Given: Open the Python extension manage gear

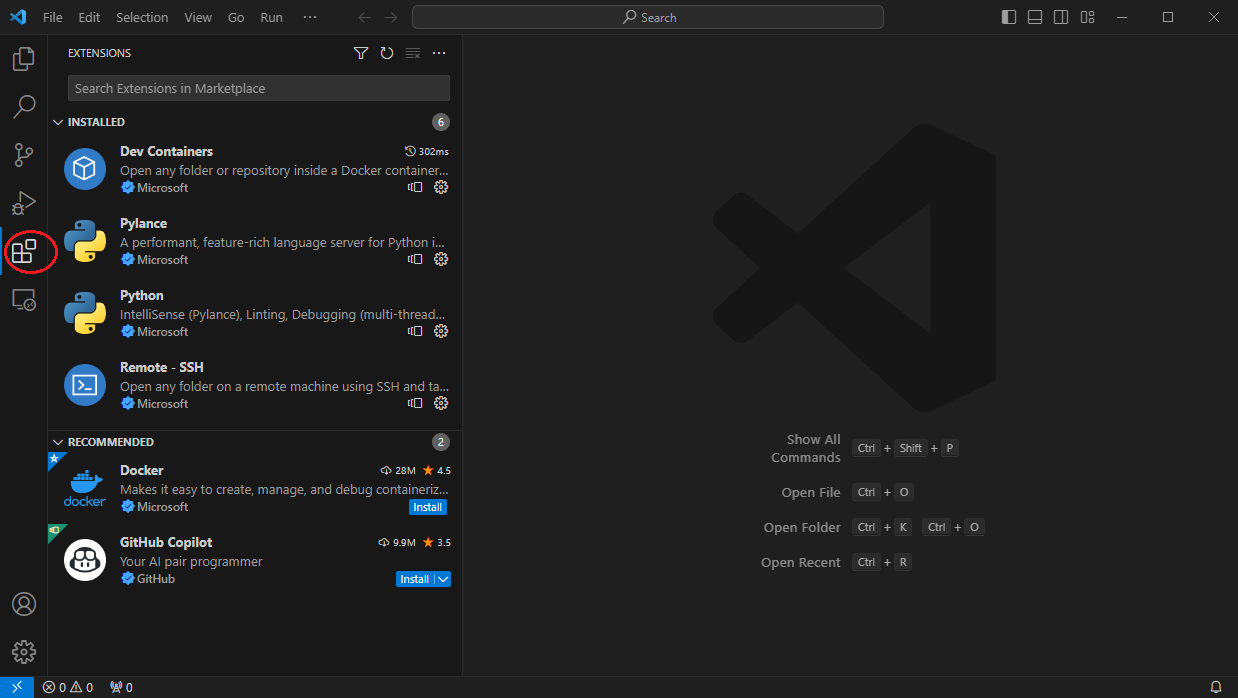Looking at the screenshot, I should (x=441, y=331).
